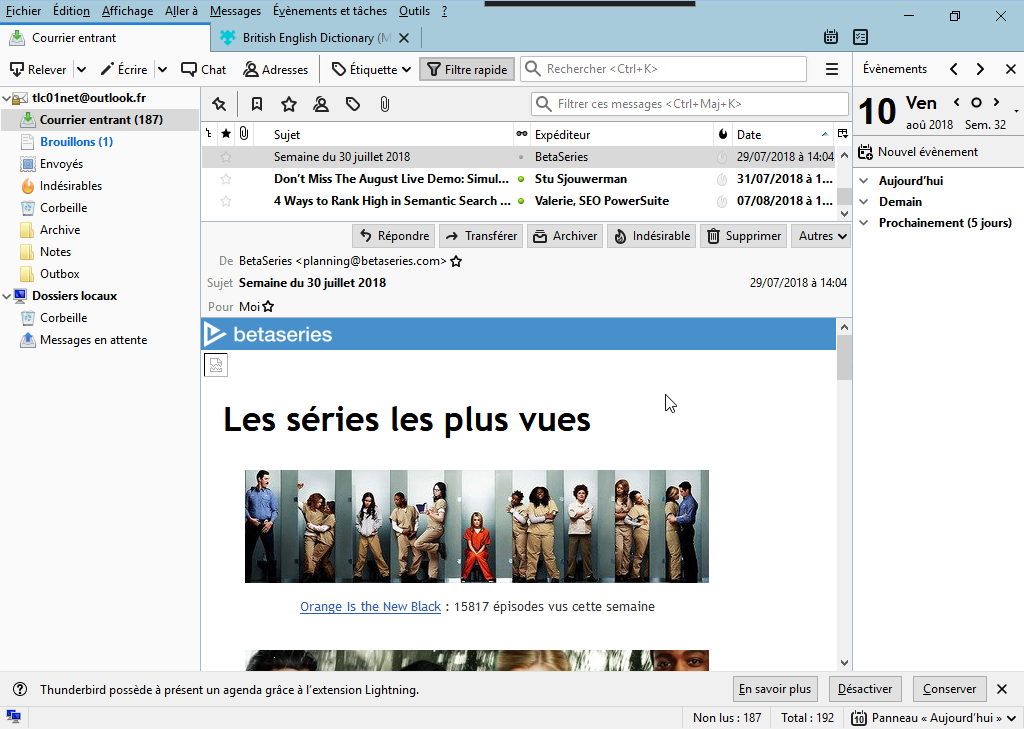Click the pin icon to keep filters applied
This screenshot has height=729, width=1024.
(219, 104)
